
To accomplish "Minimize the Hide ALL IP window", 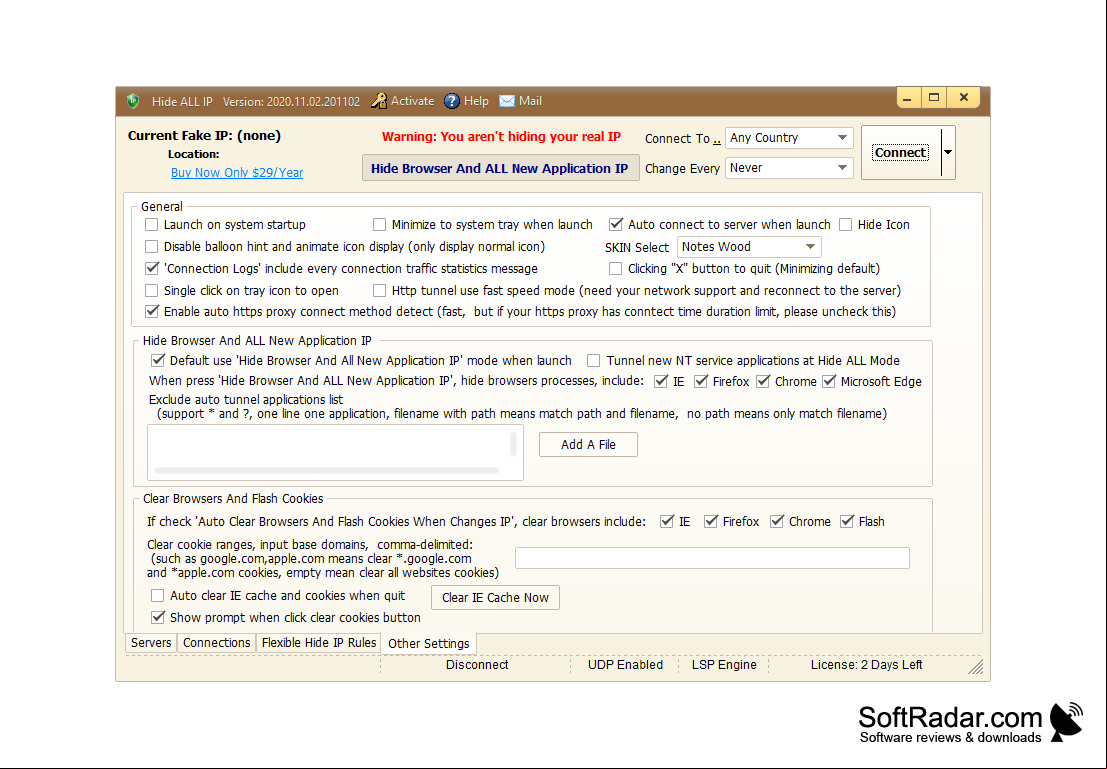I will [908, 97].
